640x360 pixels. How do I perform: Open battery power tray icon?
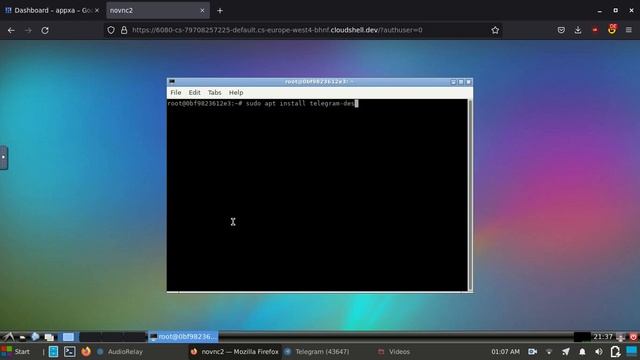coord(615,351)
